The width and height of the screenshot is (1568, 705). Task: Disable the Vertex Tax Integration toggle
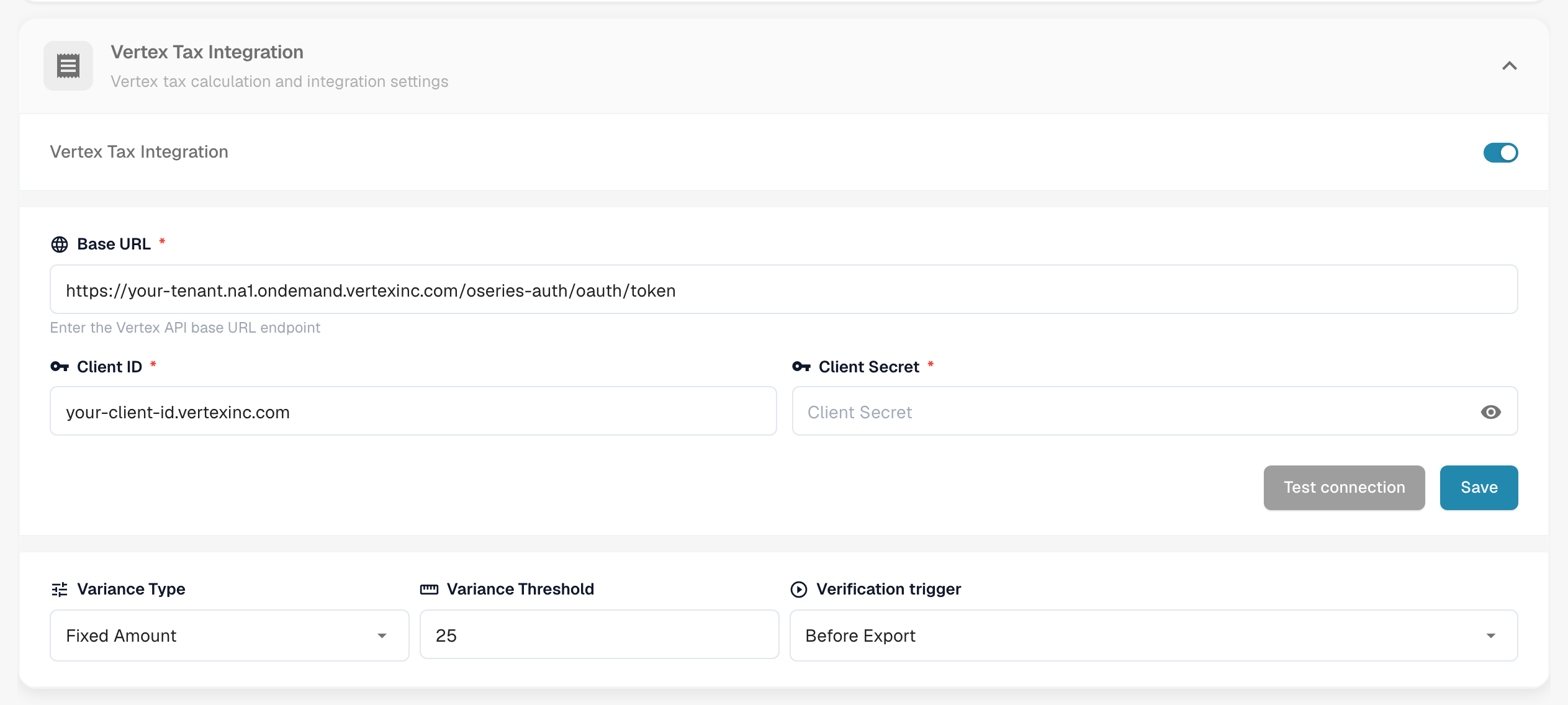(1500, 152)
